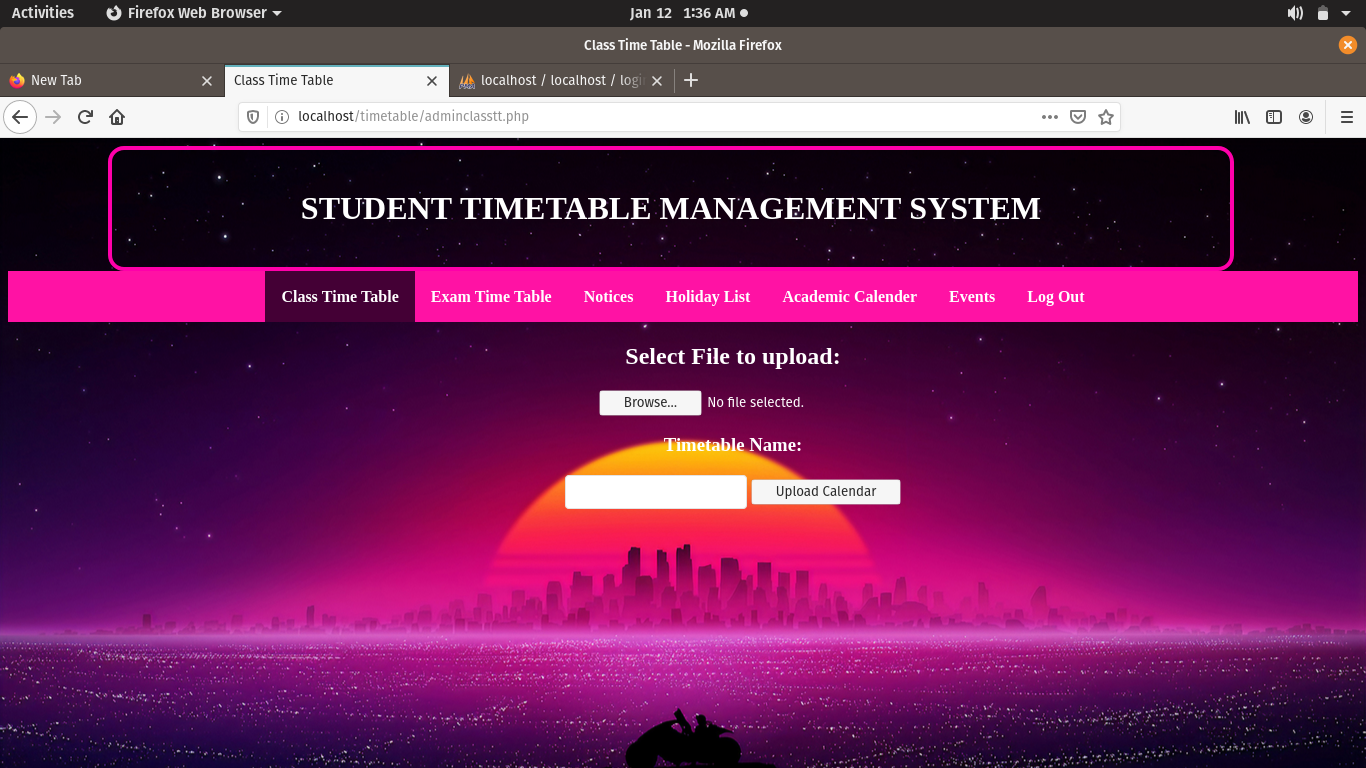Expand the system menu arrow

1348,13
